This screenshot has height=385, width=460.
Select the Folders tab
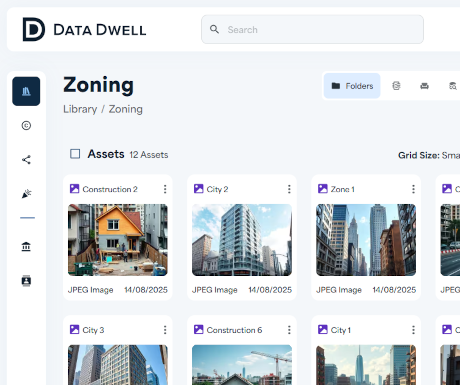click(x=352, y=86)
